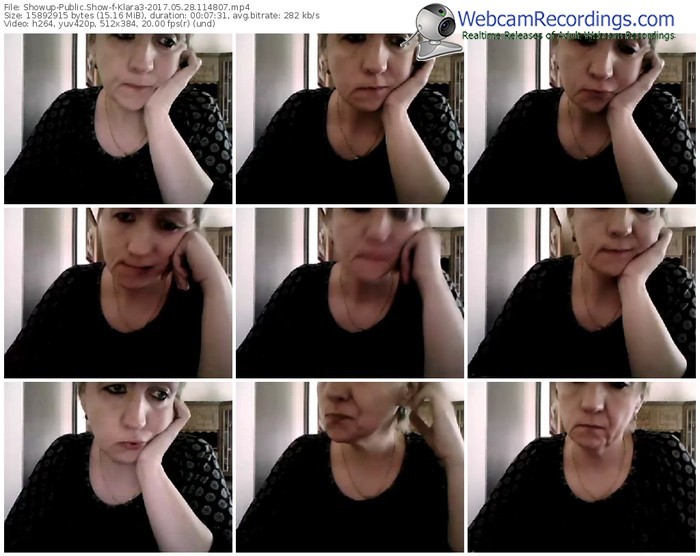Open the last thumbnail in the top row
The height and width of the screenshot is (556, 700).
[581, 119]
